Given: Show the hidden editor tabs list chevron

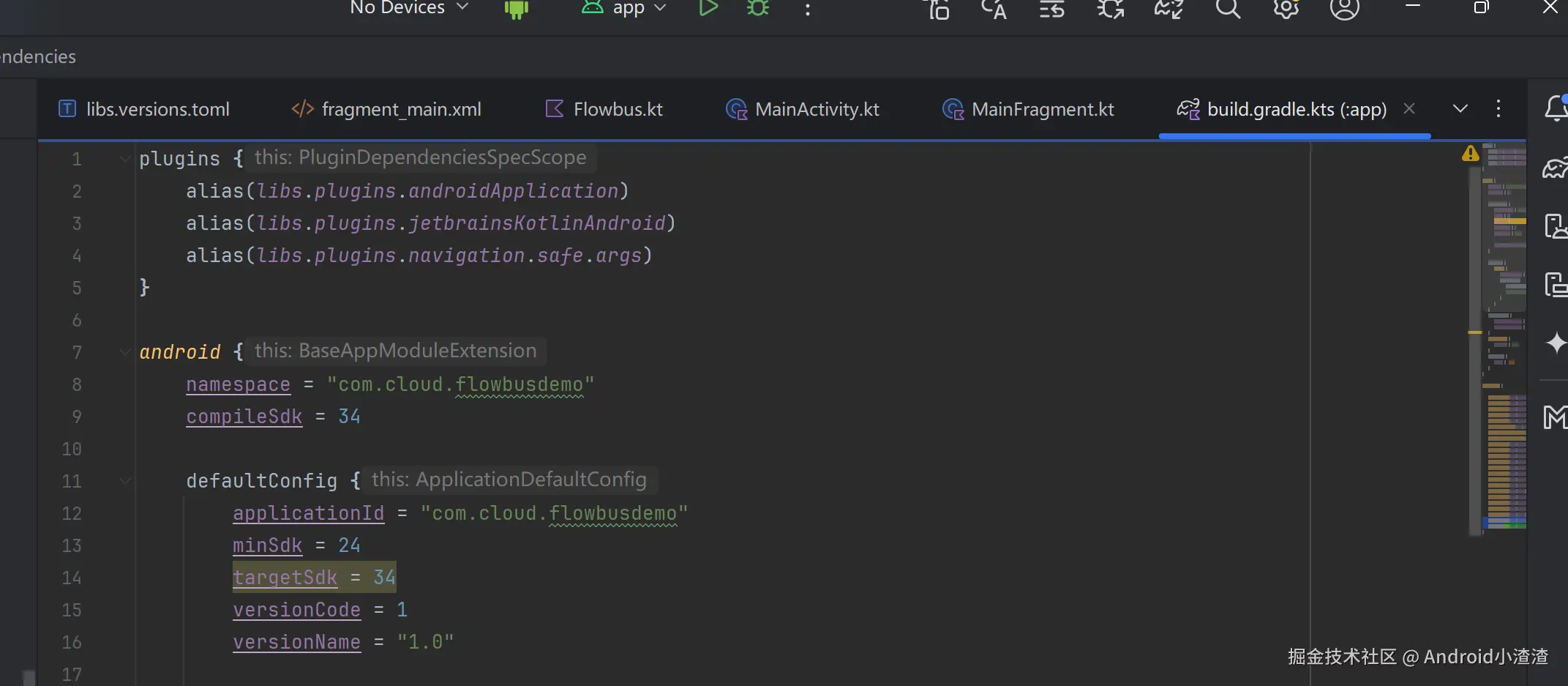Looking at the screenshot, I should coord(1460,109).
